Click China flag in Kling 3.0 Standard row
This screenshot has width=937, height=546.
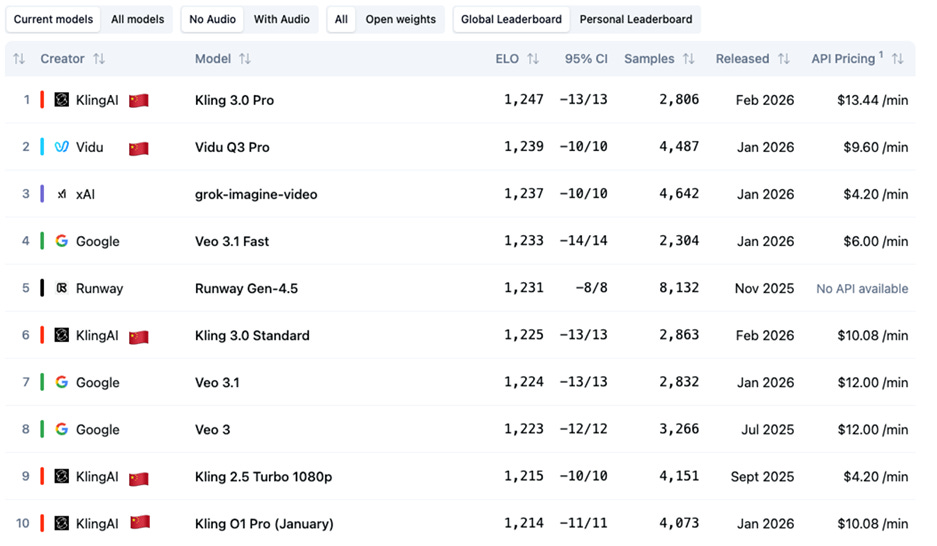139,336
